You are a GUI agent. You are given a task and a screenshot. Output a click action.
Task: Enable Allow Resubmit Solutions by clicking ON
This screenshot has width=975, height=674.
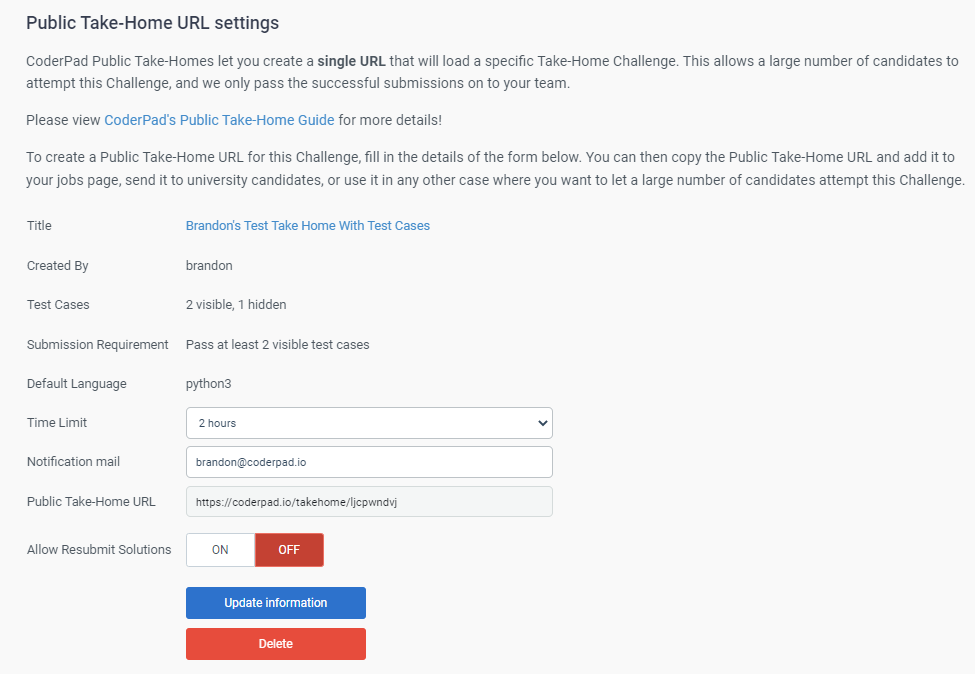219,549
